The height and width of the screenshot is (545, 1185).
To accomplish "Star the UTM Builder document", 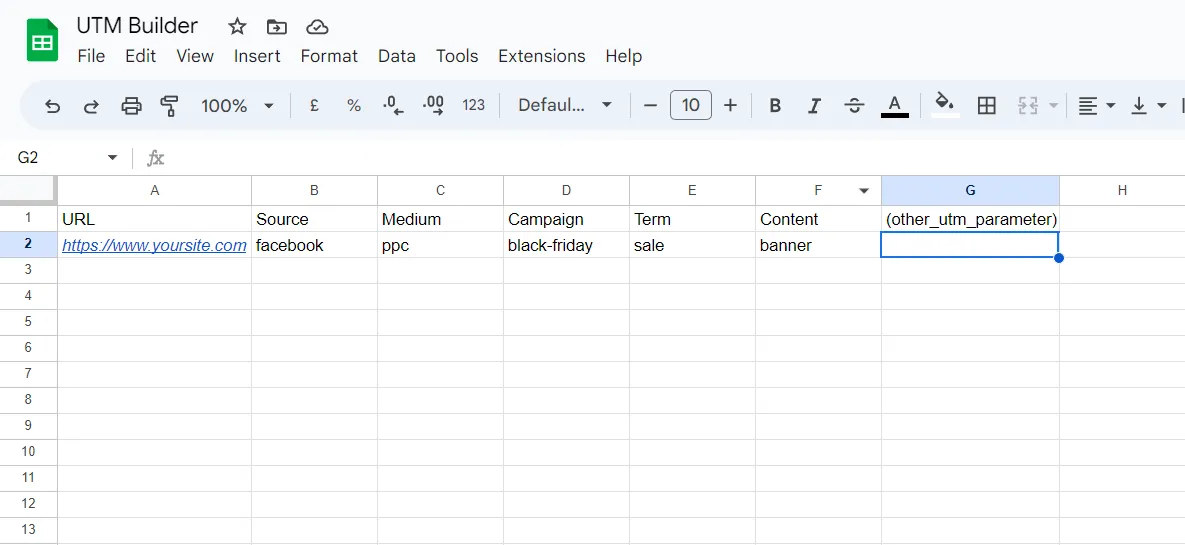I will 237,27.
